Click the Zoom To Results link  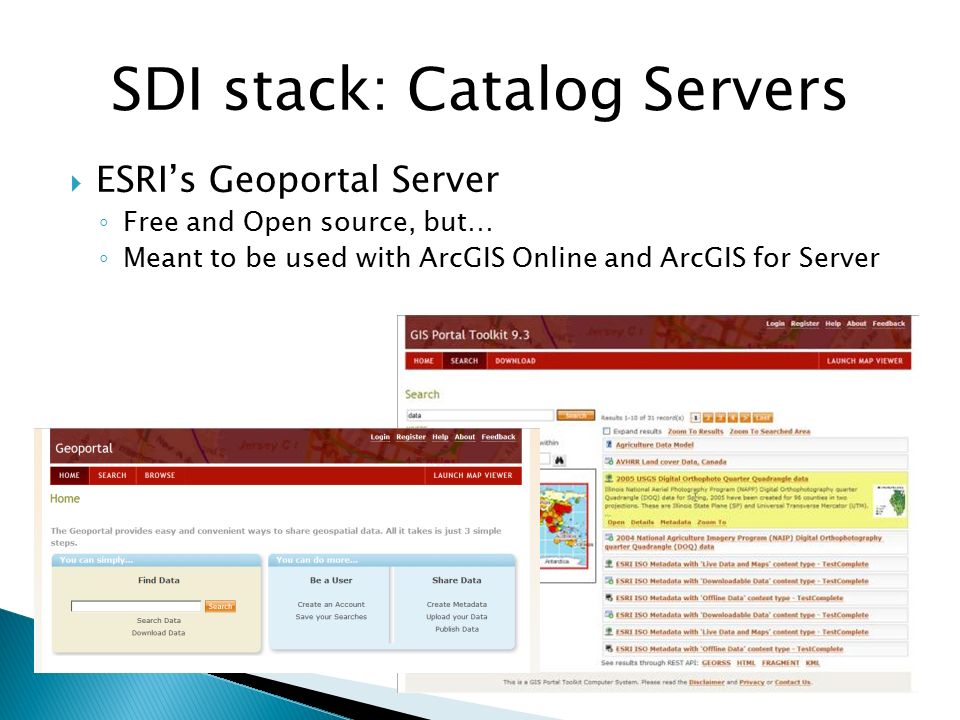click(x=696, y=432)
